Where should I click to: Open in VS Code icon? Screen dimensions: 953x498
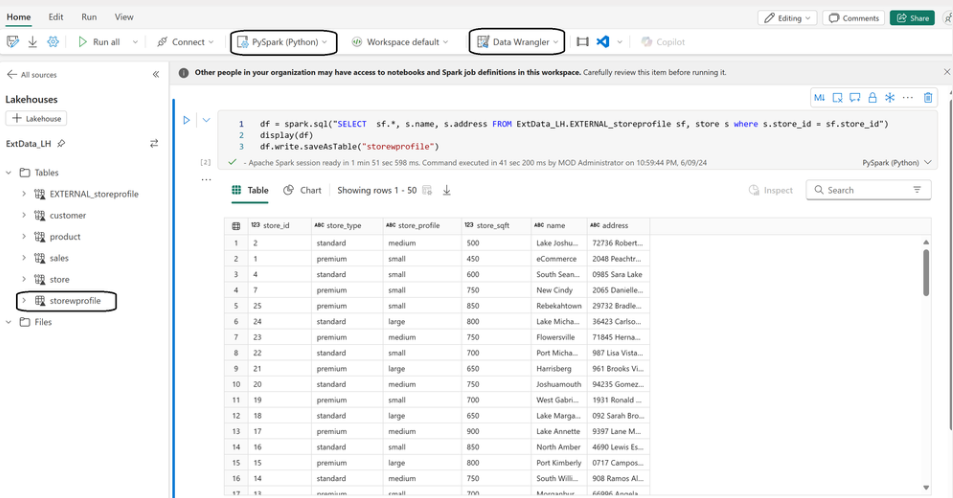602,42
